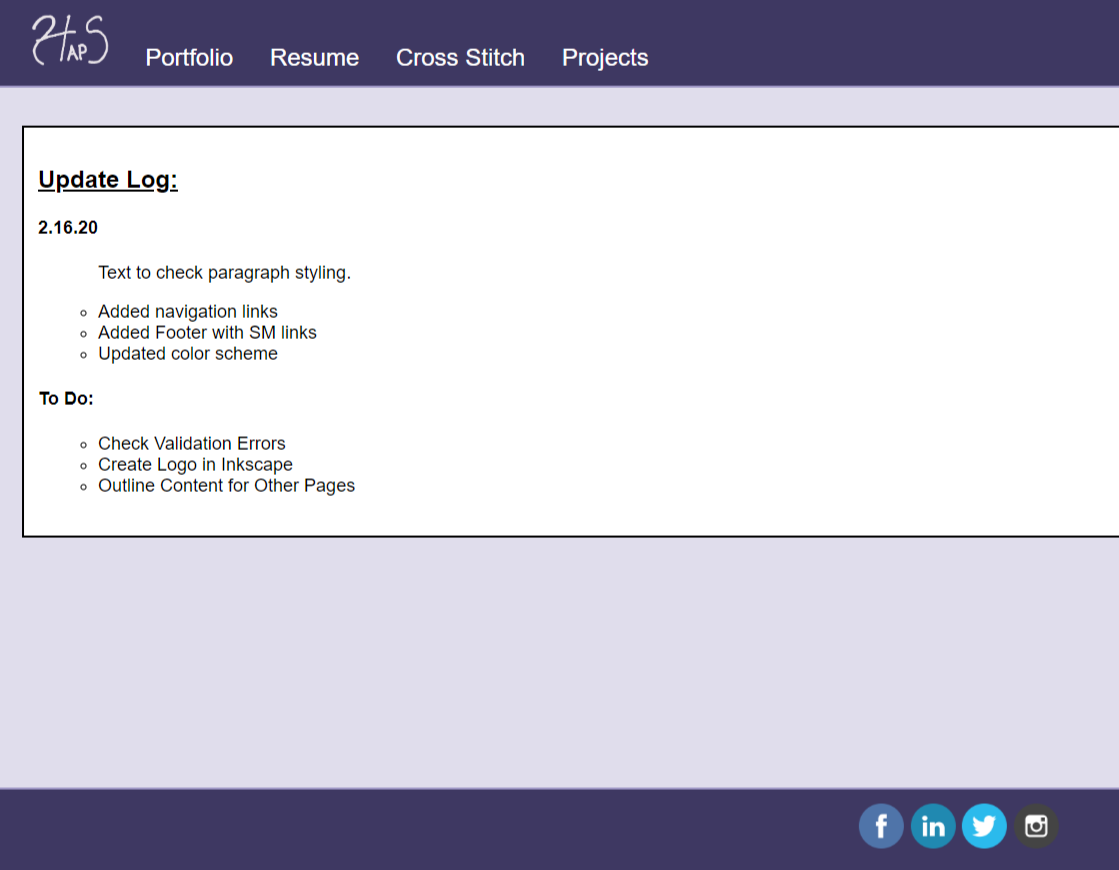1119x870 pixels.
Task: Click the 'To Do:' subheading
Action: click(66, 399)
